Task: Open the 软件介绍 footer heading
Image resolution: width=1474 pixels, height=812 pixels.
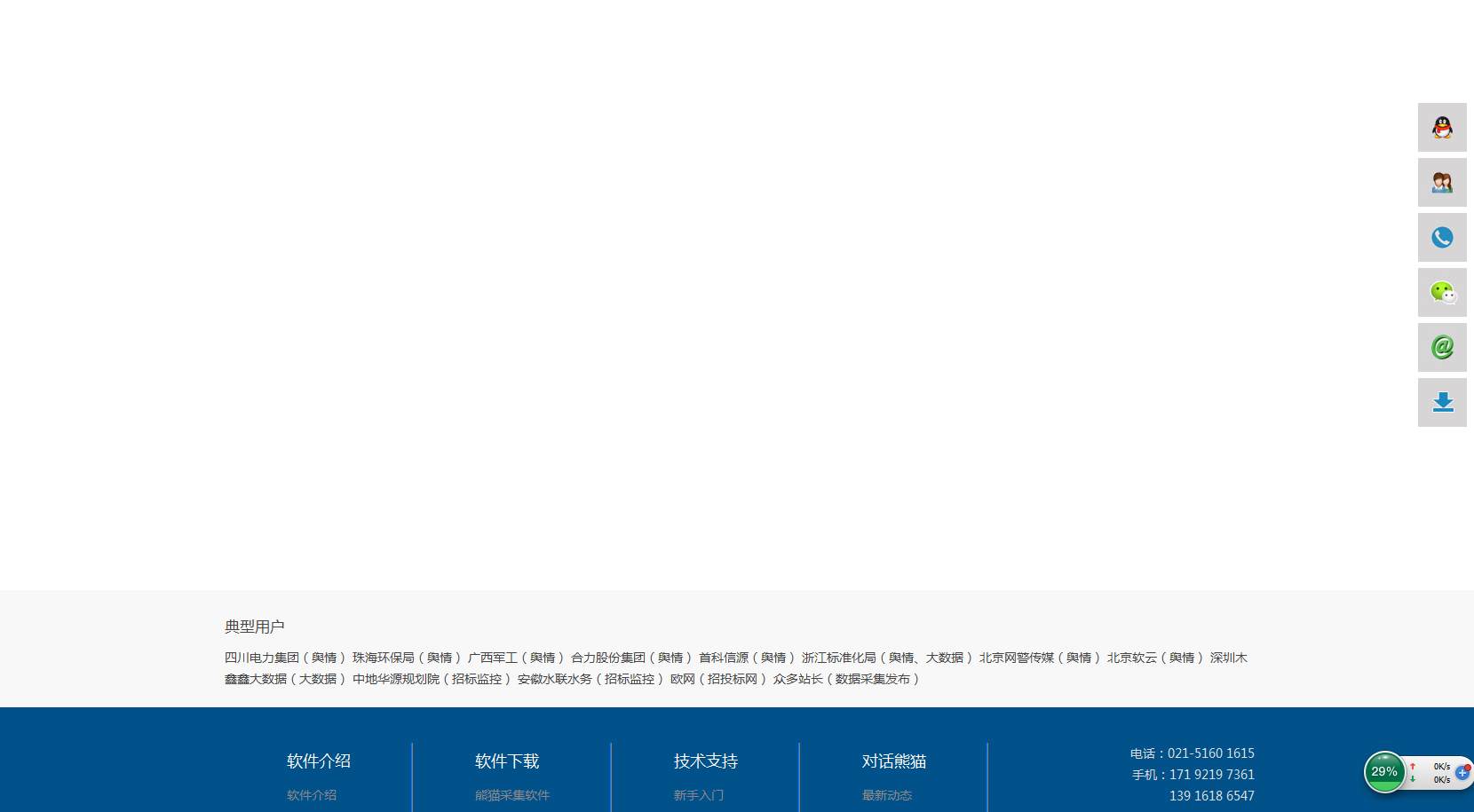Action: [319, 761]
